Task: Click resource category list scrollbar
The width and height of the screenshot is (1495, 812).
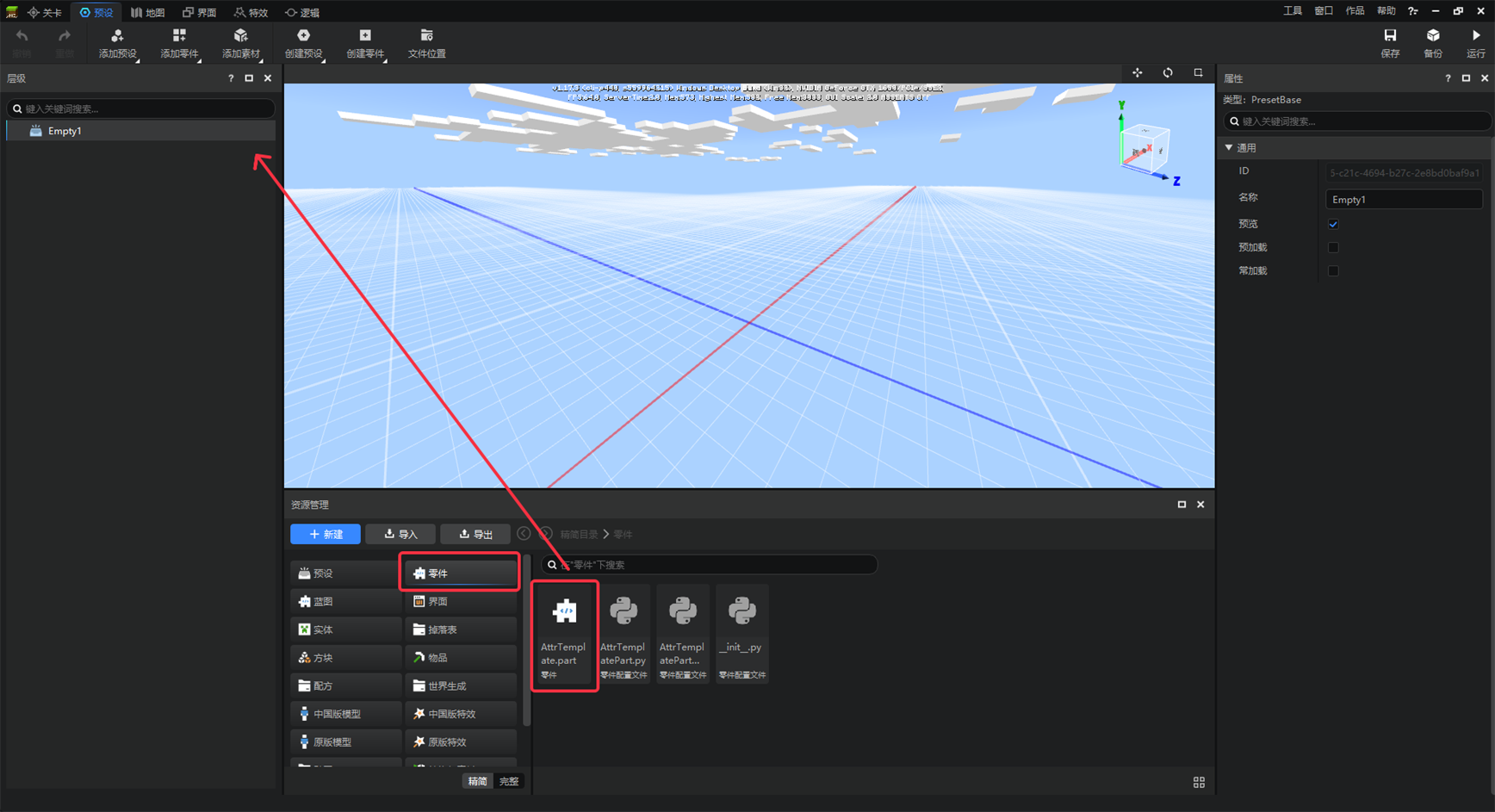Action: pos(526,642)
